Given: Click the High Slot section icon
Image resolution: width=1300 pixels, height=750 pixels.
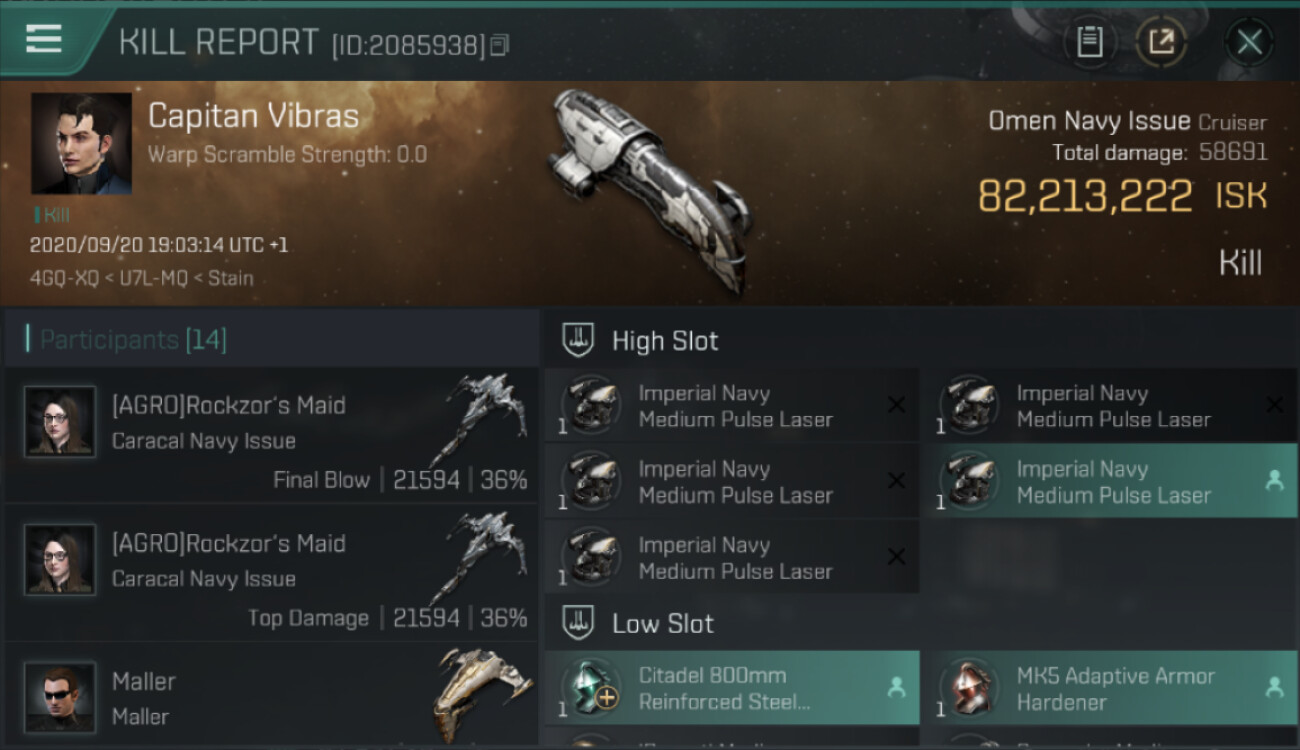Looking at the screenshot, I should click(579, 341).
